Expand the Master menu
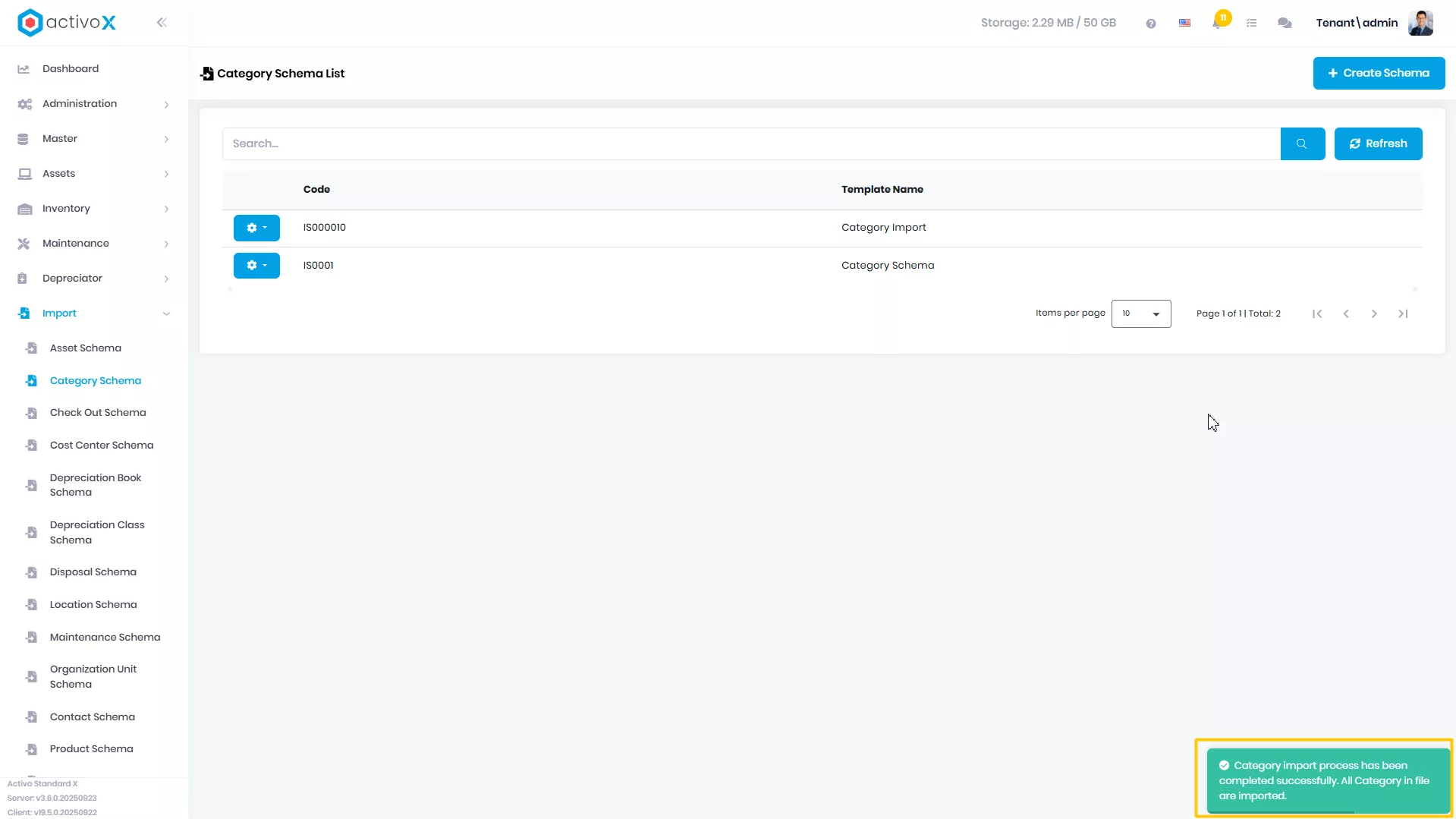1456x819 pixels. (x=94, y=139)
